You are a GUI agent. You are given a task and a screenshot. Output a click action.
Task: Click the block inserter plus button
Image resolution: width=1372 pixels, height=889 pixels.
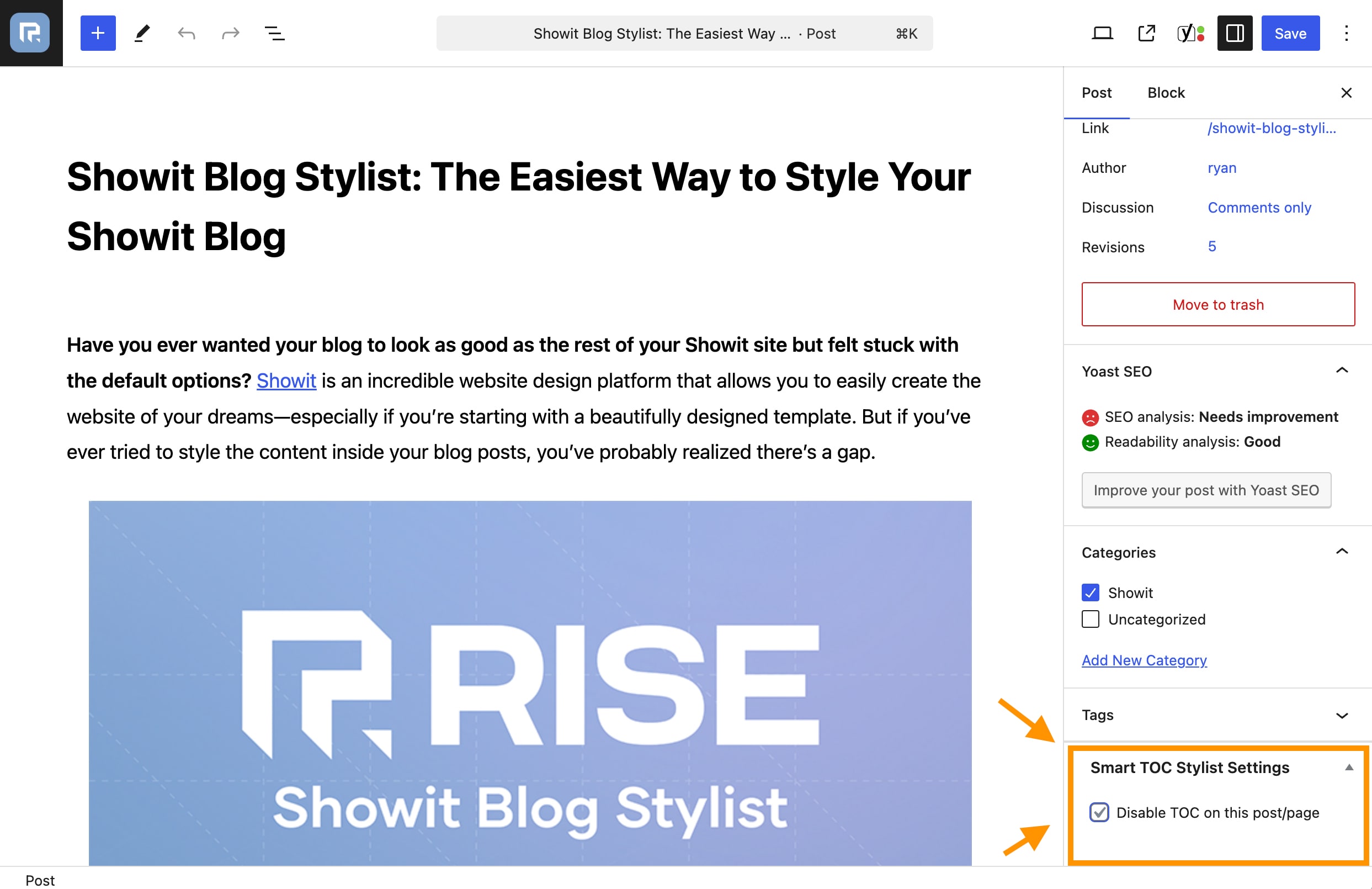pos(98,34)
